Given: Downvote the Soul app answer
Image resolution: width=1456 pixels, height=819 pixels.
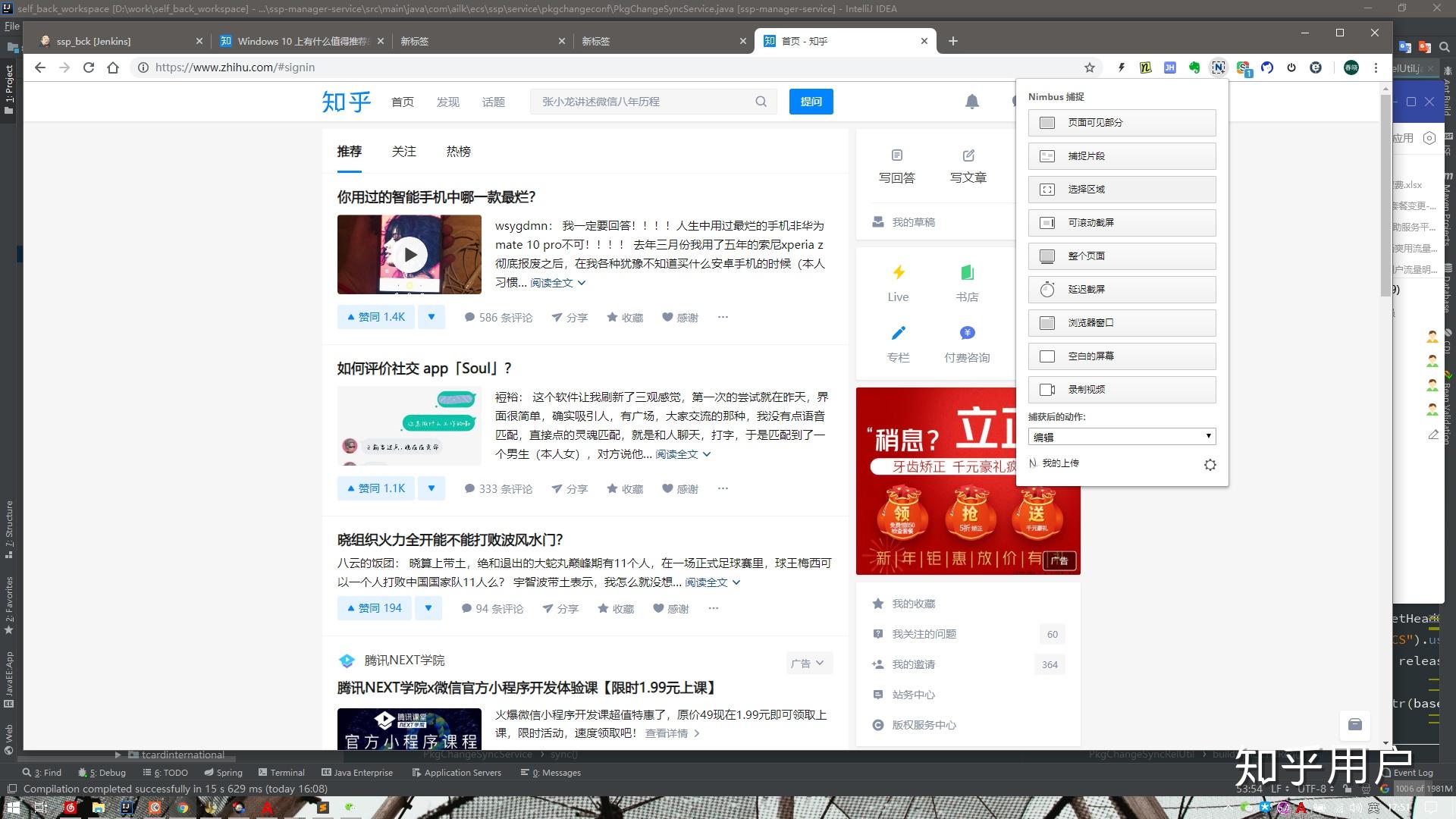Looking at the screenshot, I should pos(431,488).
